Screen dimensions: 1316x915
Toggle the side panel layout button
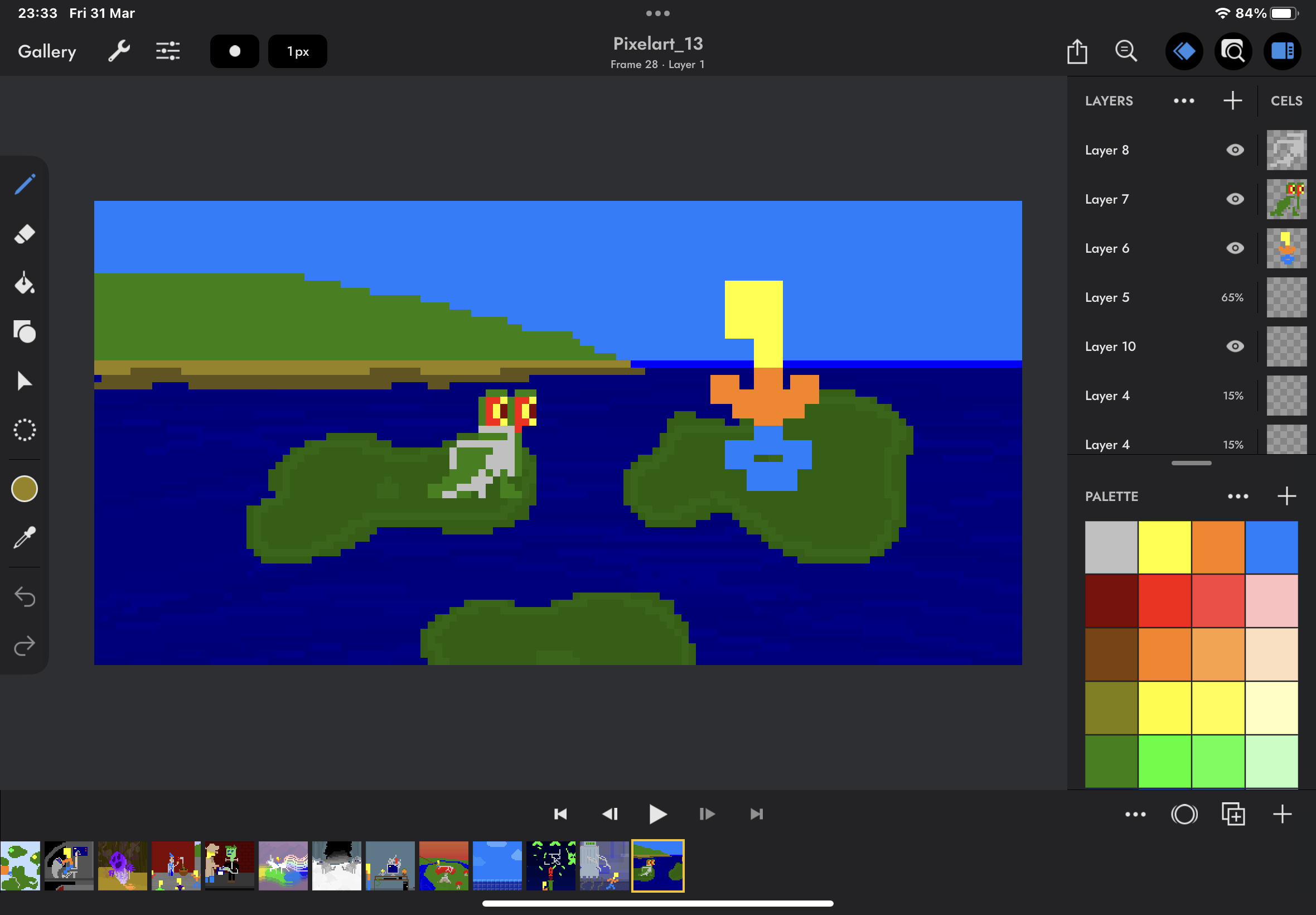pos(1282,51)
